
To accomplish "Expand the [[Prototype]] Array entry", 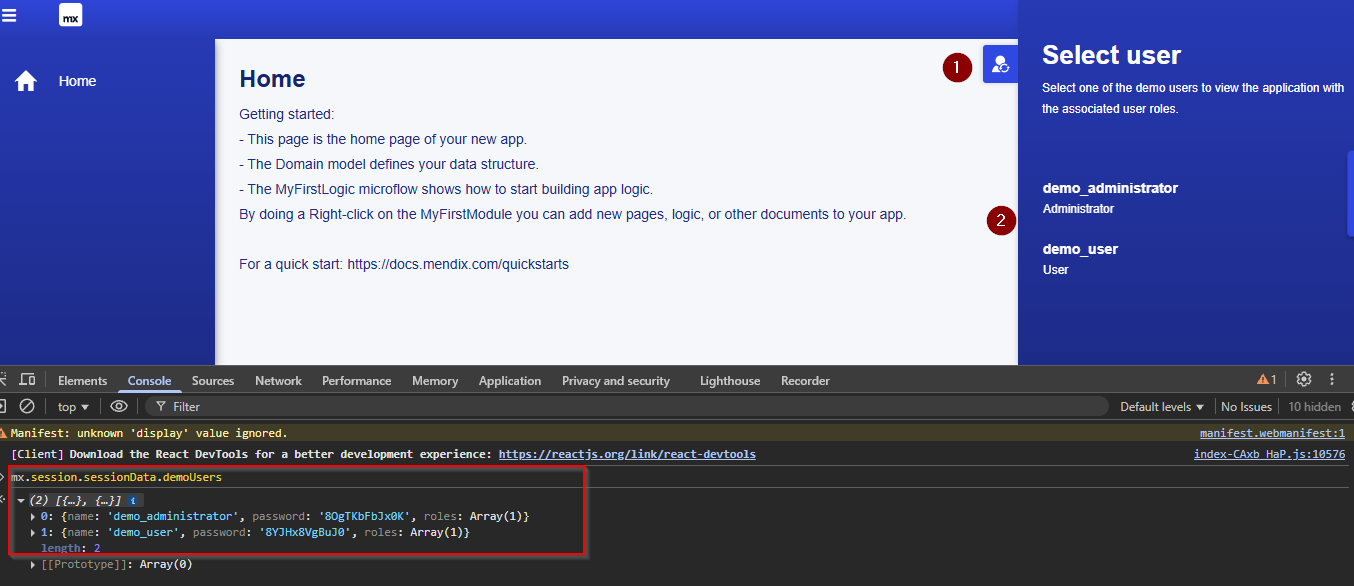I will click(33, 564).
